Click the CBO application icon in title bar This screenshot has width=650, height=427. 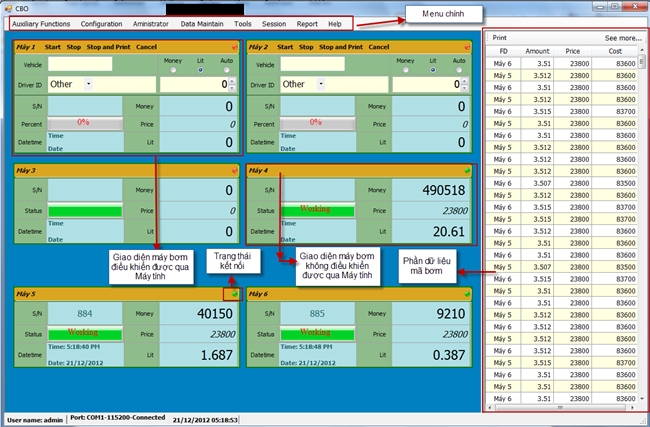point(9,8)
